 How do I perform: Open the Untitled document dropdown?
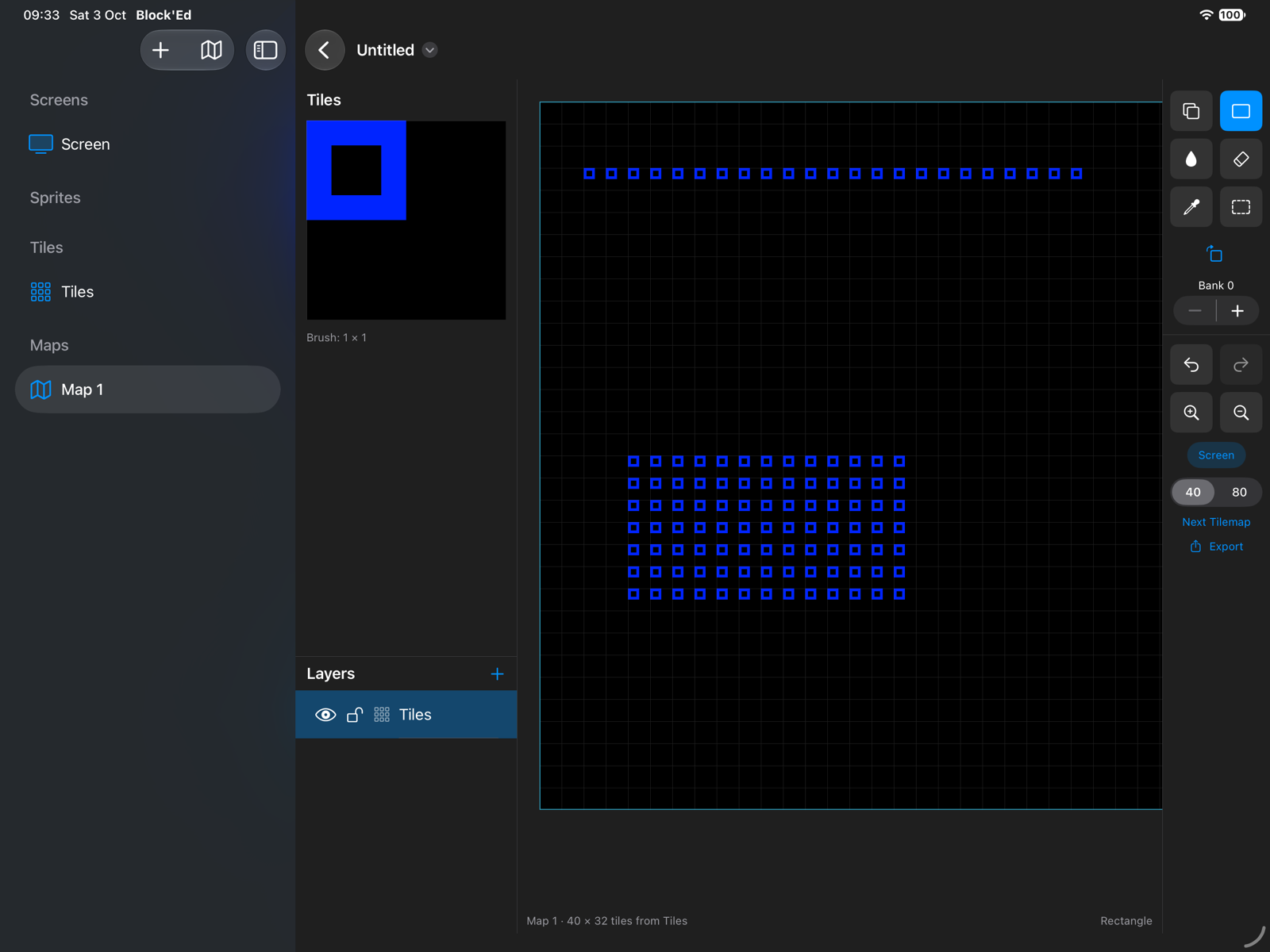coord(429,50)
